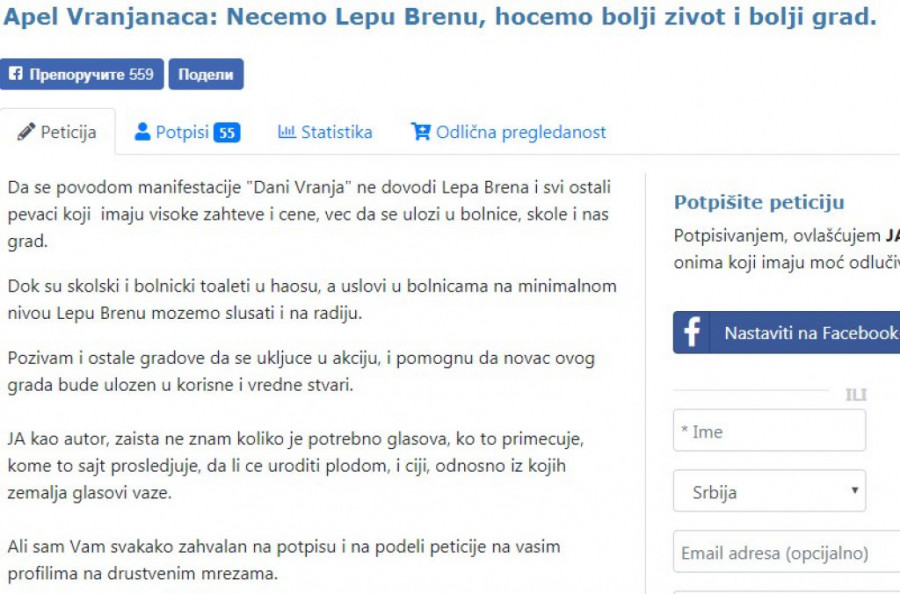Open the Odlična pregledanost tab
This screenshot has width=900, height=594.
(x=509, y=132)
